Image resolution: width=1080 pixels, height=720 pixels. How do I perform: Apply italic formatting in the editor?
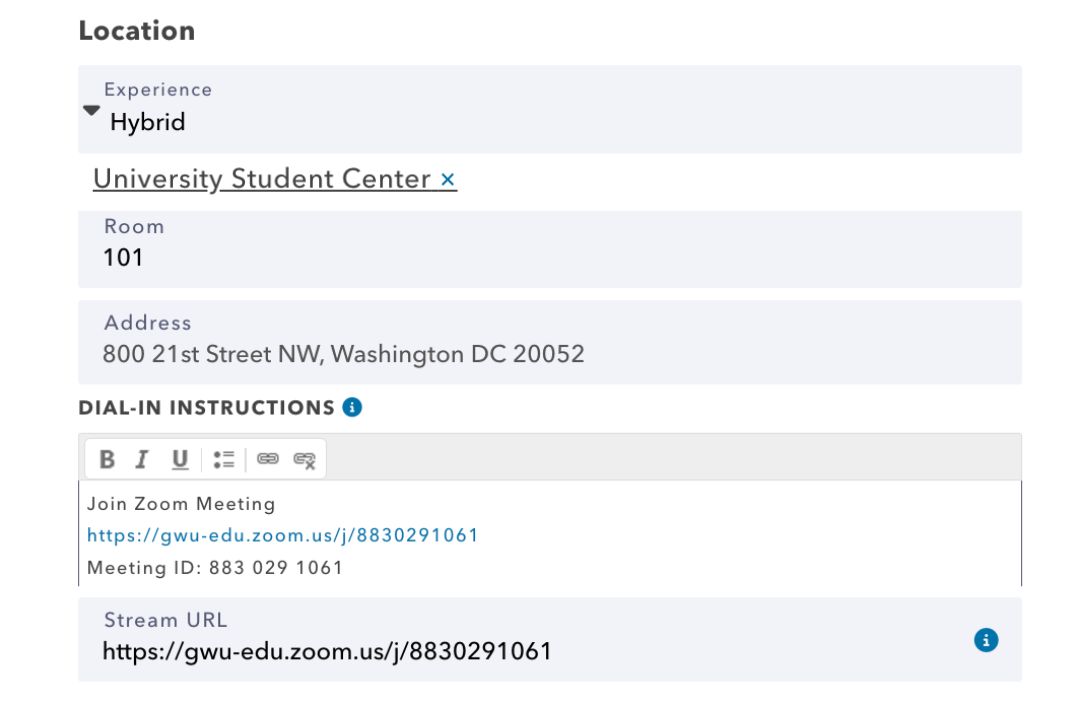142,459
